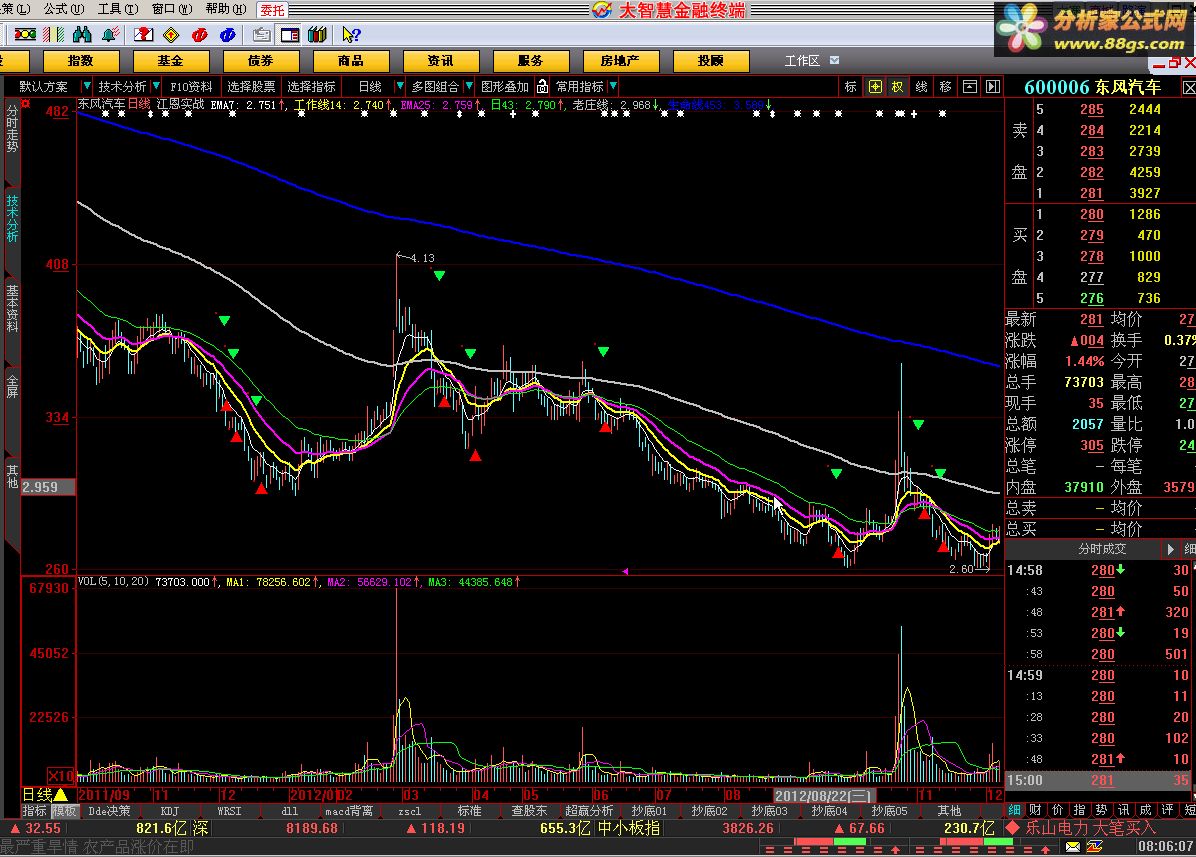1196x857 pixels.
Task: Open the binoculars search tool
Action: point(82,34)
